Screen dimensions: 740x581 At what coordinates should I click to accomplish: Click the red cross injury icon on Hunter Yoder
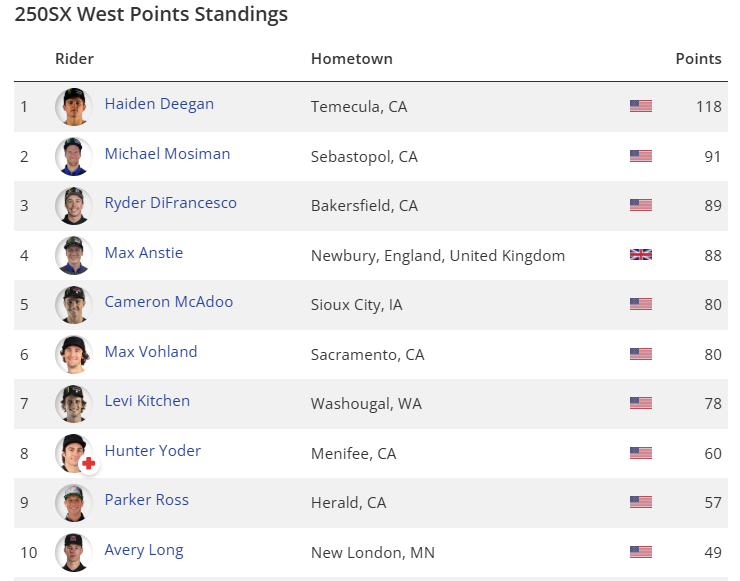(88, 463)
